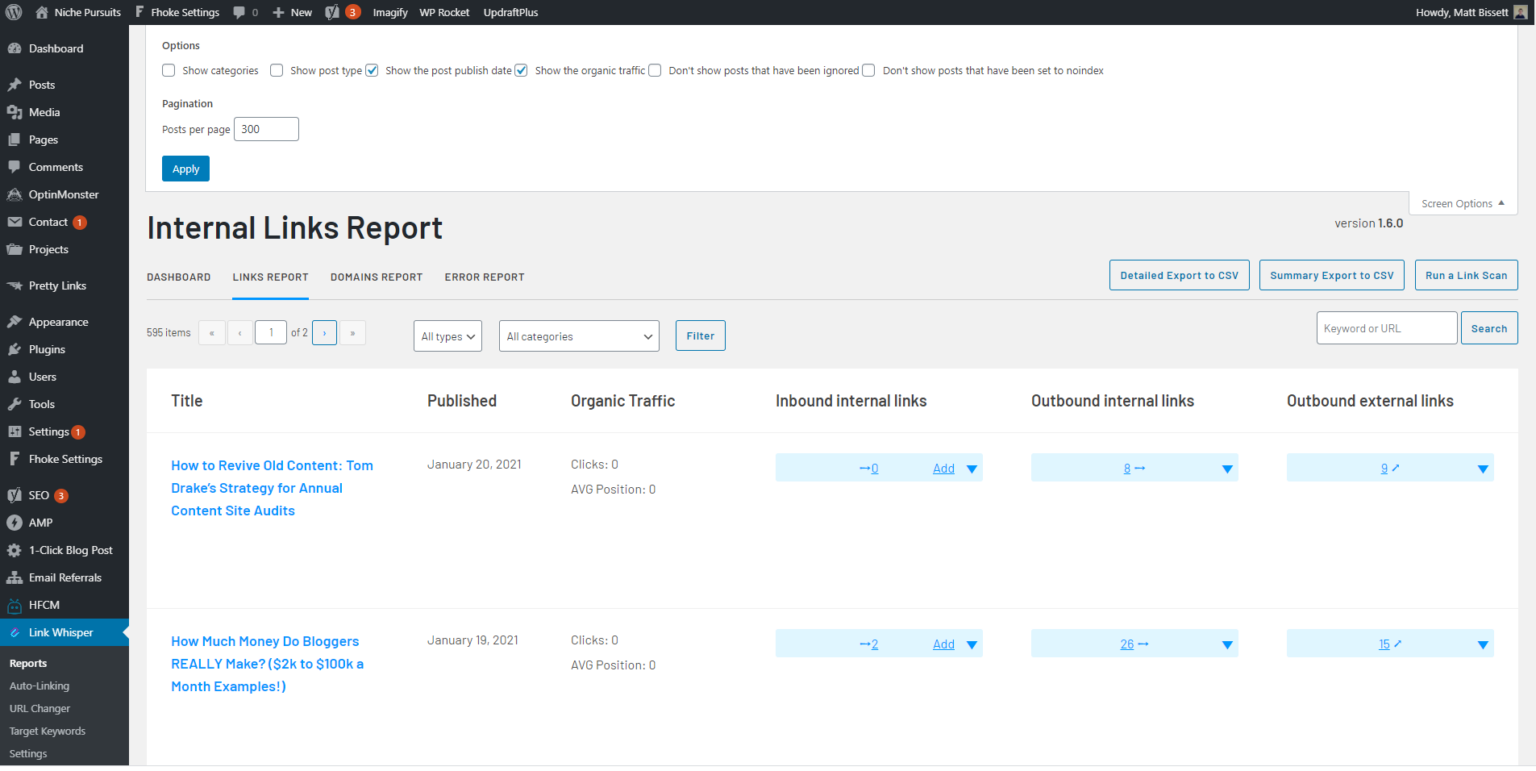Select the HFCM plugin icon
The width and height of the screenshot is (1536, 771).
click(x=16, y=604)
